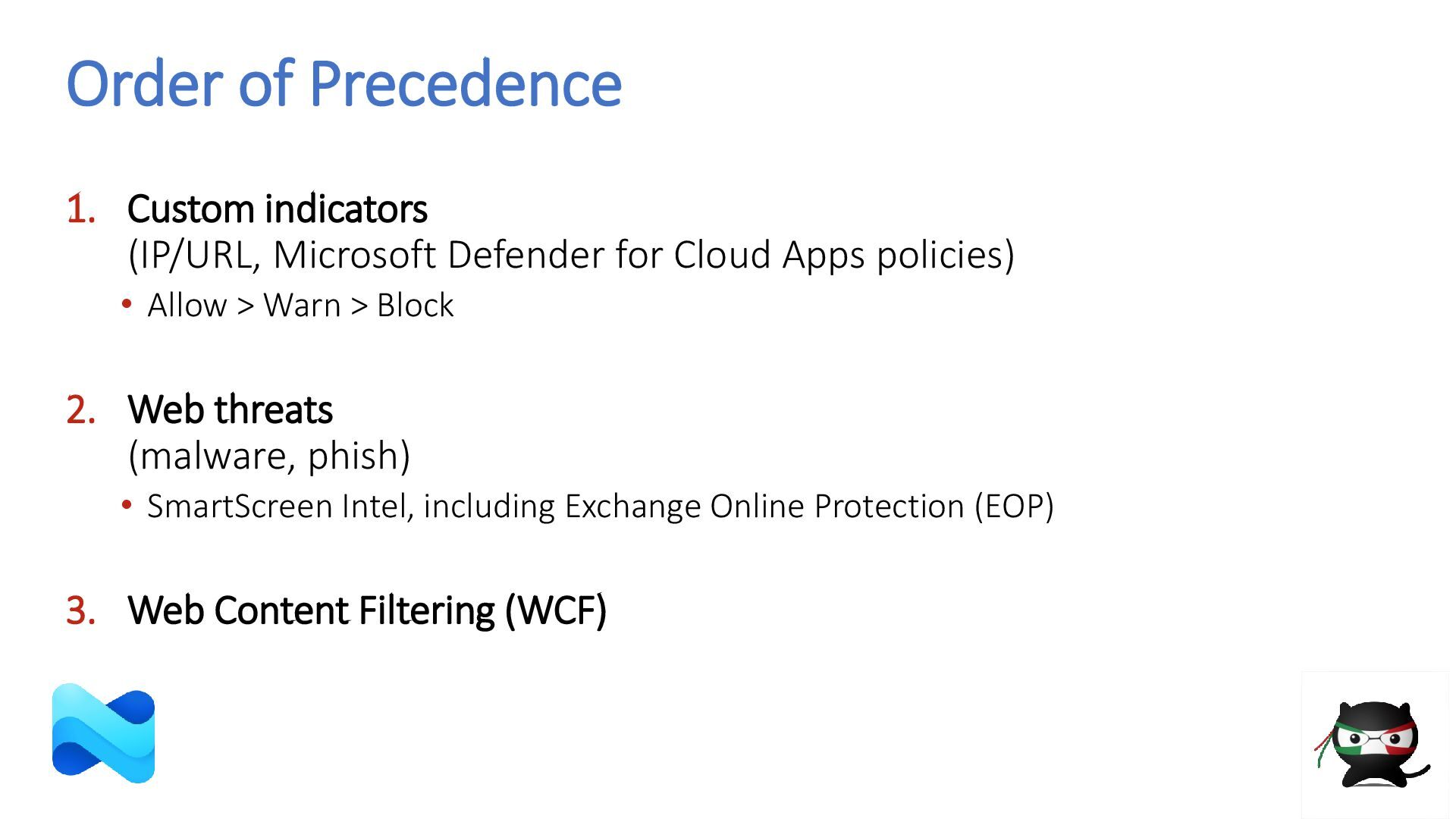Click the word "Allow" in the bullet
The image size is (1456, 819).
point(187,306)
